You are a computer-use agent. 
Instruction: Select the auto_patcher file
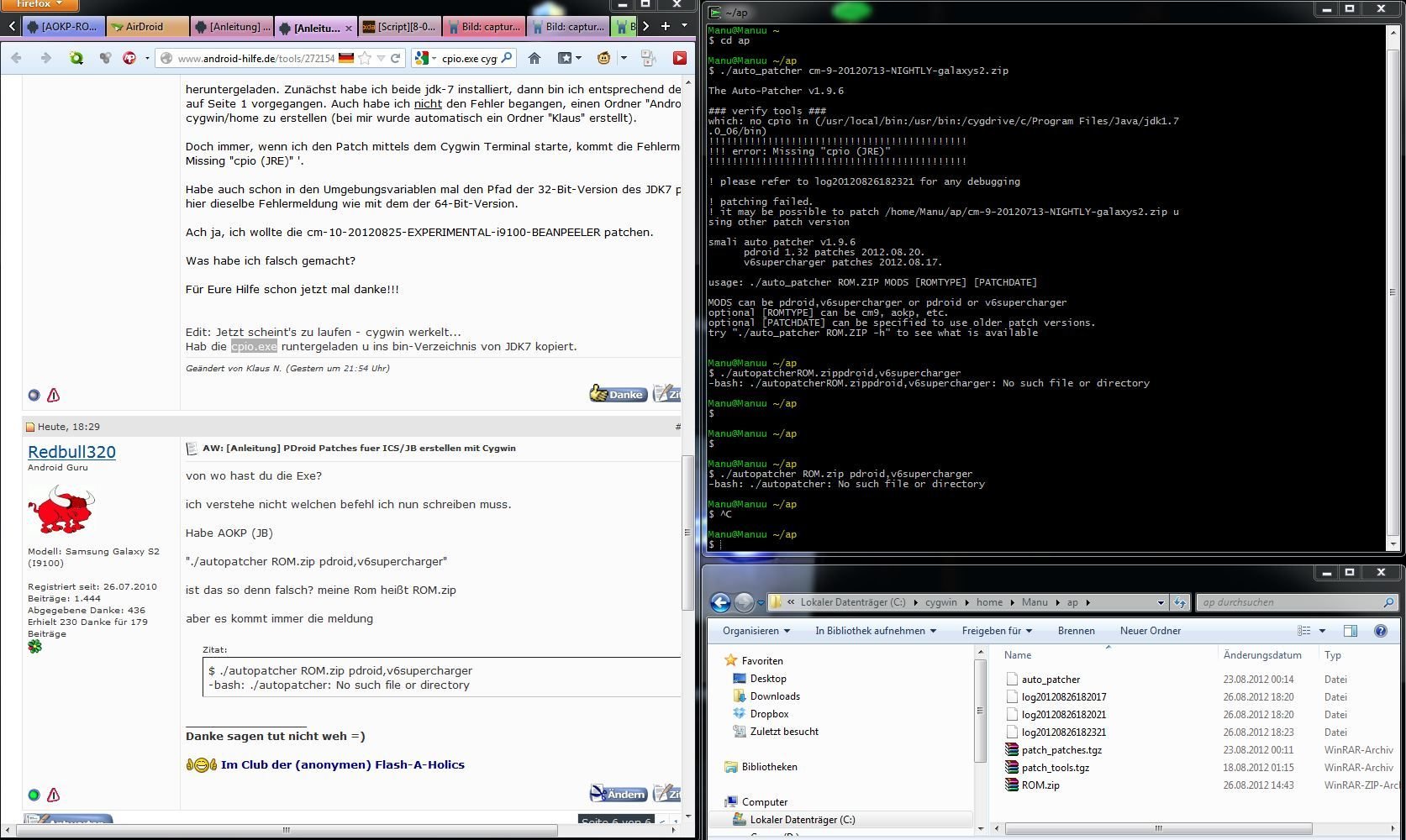(1043, 680)
